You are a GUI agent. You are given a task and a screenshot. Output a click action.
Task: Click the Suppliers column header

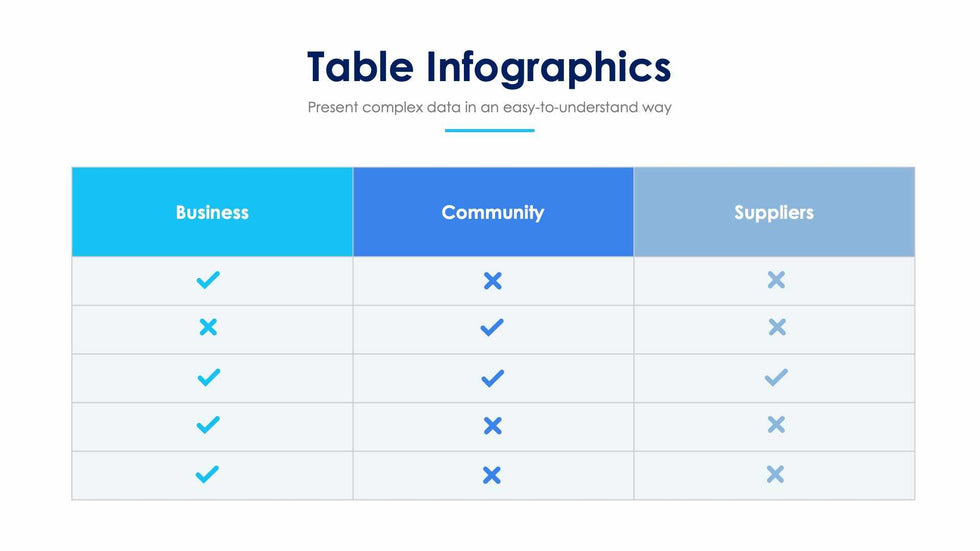pos(774,212)
